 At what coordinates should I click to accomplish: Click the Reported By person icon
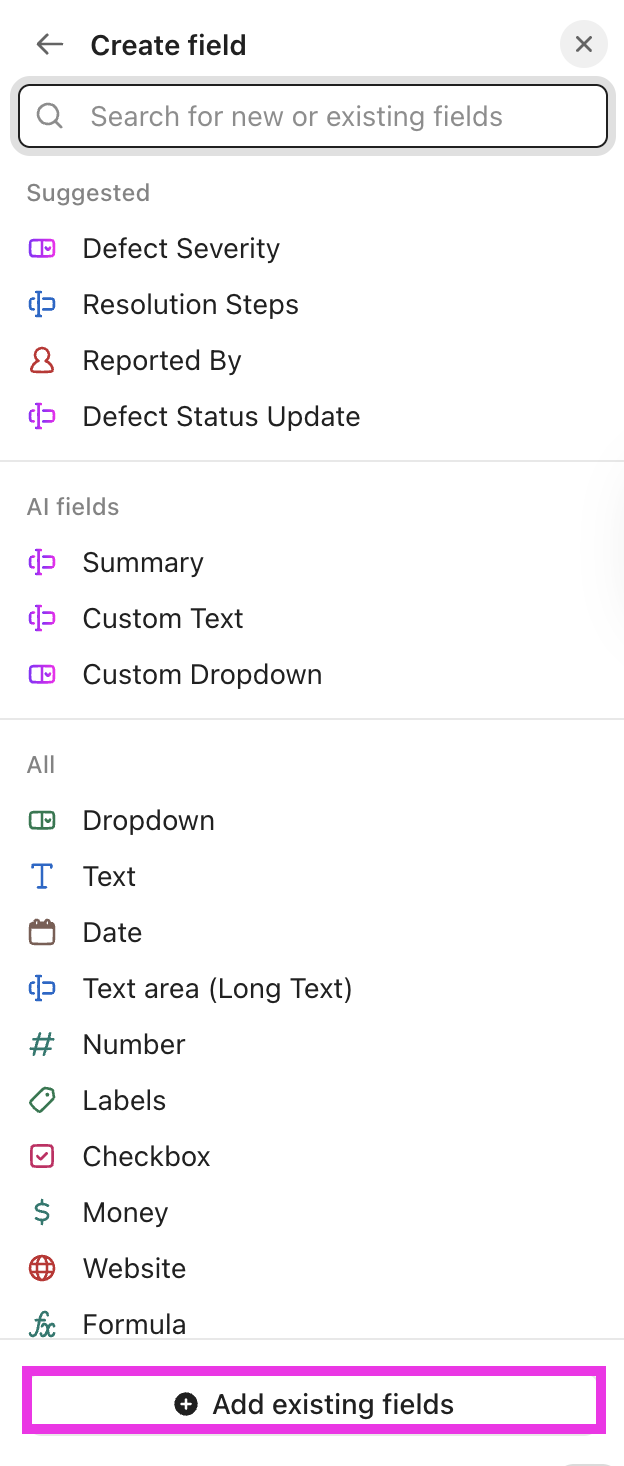coord(41,360)
